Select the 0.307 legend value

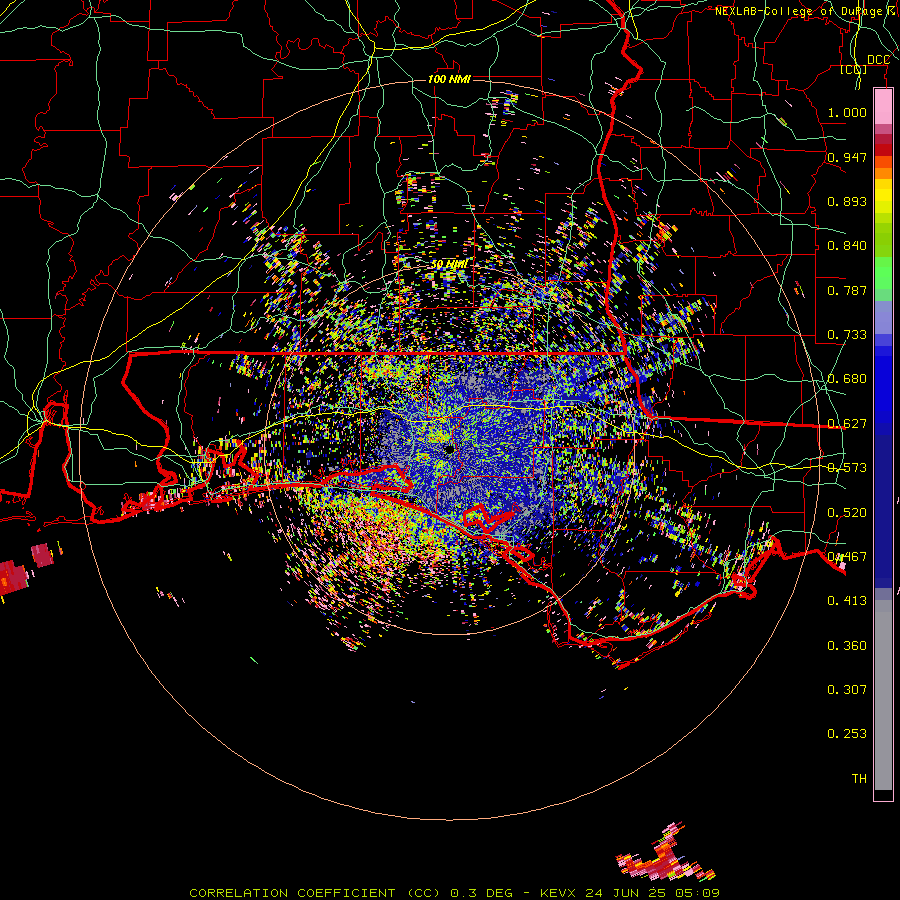tap(847, 690)
